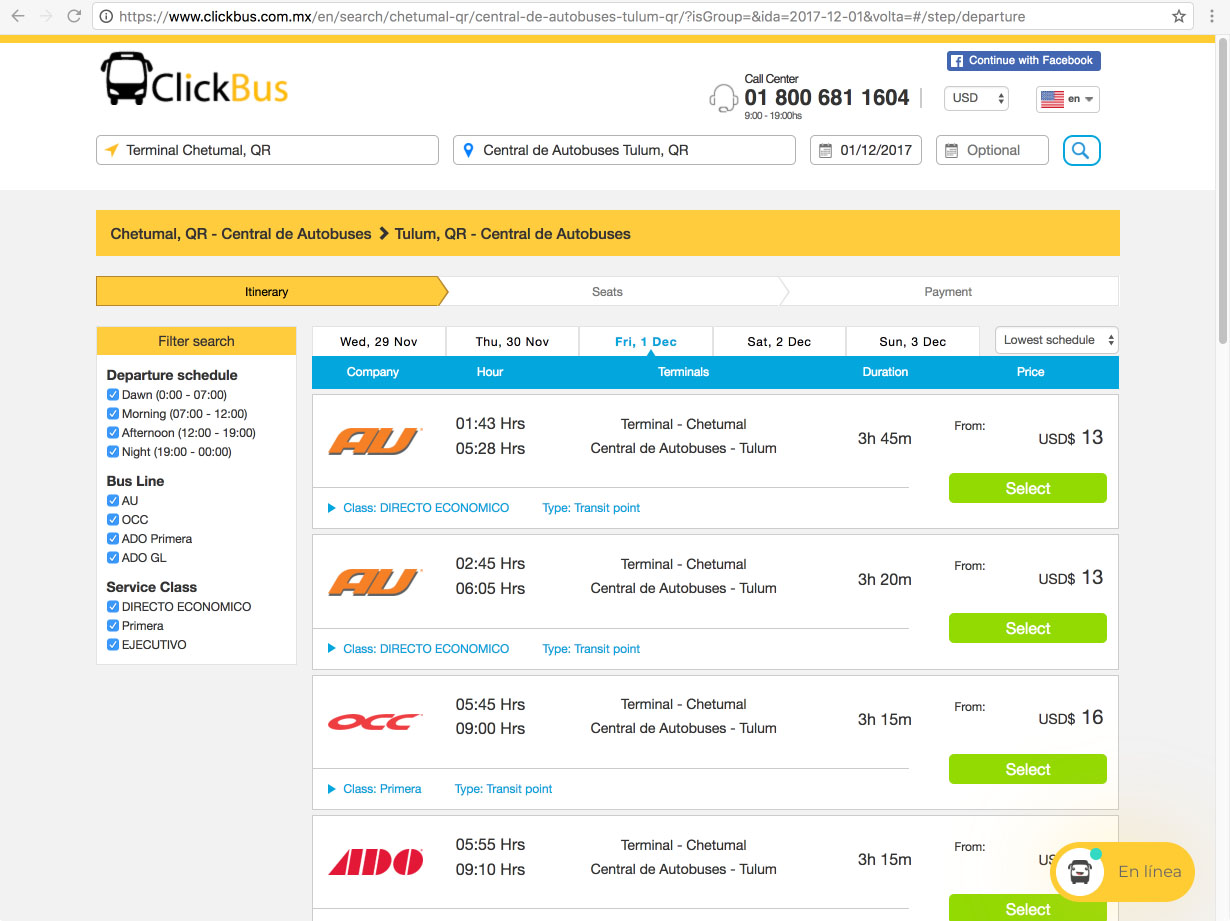Click the OCC logo on 05:45 Hrs trip
This screenshot has height=921, width=1230.
[x=376, y=721]
